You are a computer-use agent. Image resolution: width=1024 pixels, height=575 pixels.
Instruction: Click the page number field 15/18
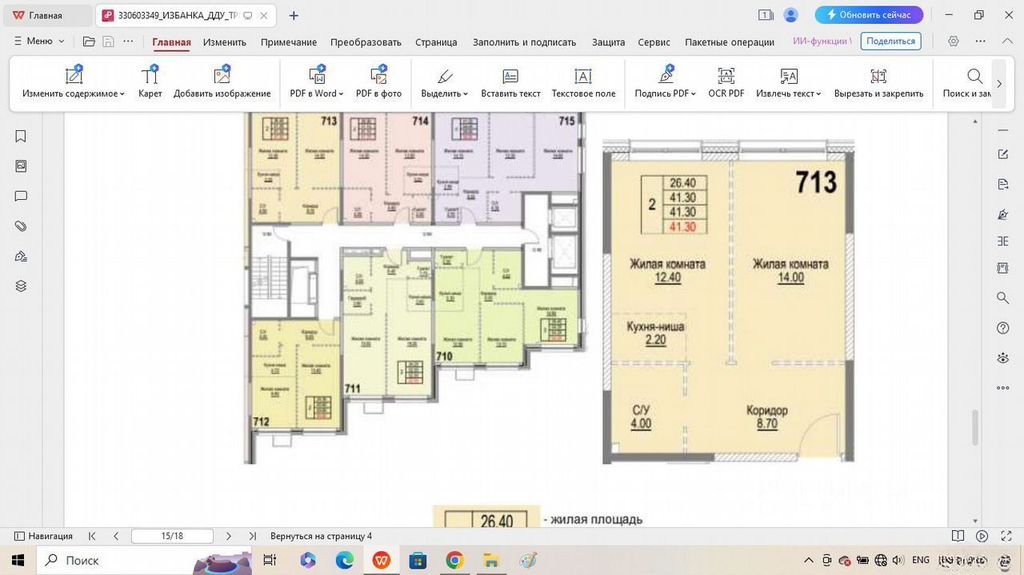click(172, 536)
